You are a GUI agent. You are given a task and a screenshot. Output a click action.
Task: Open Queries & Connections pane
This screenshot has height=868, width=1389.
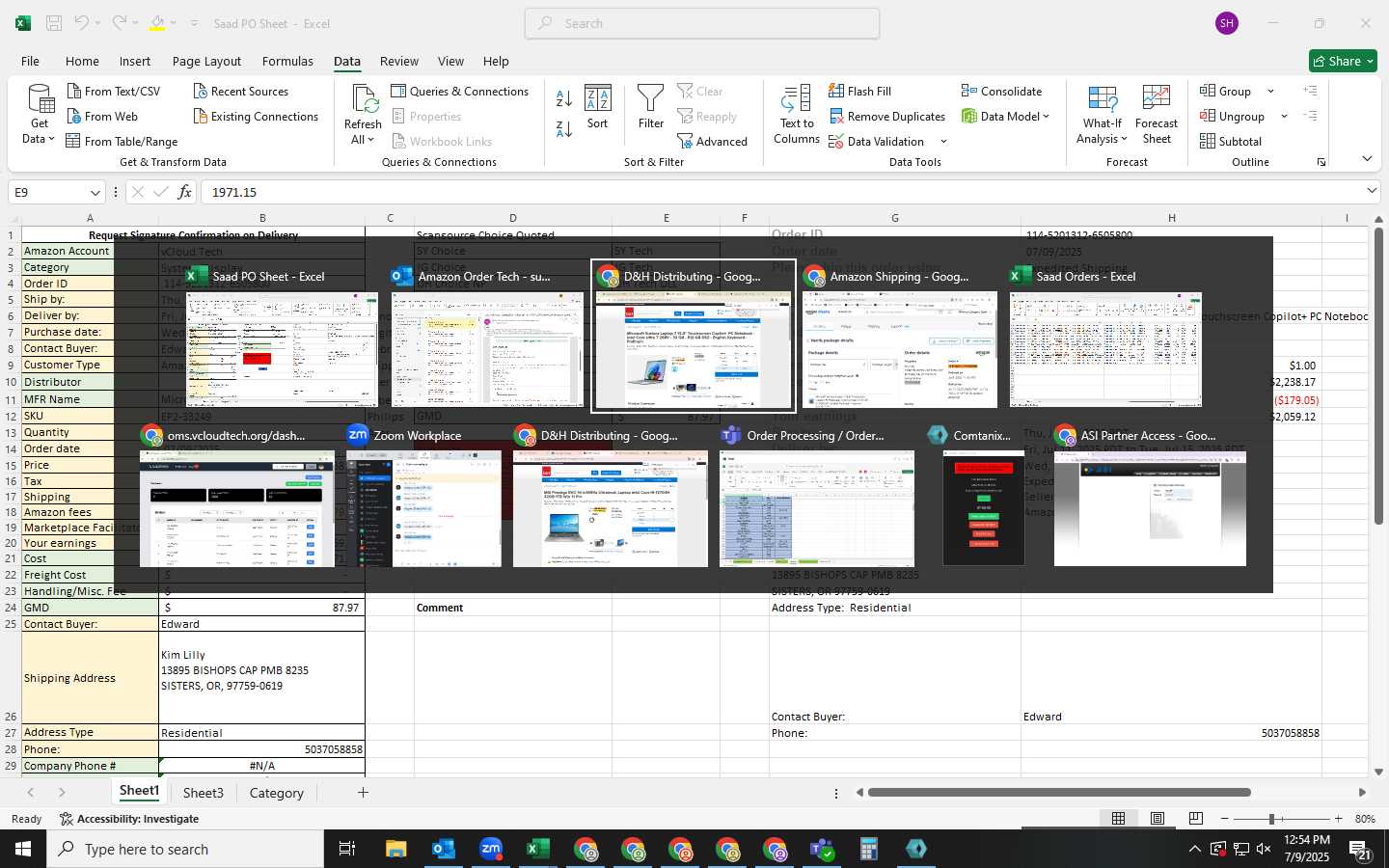point(460,91)
